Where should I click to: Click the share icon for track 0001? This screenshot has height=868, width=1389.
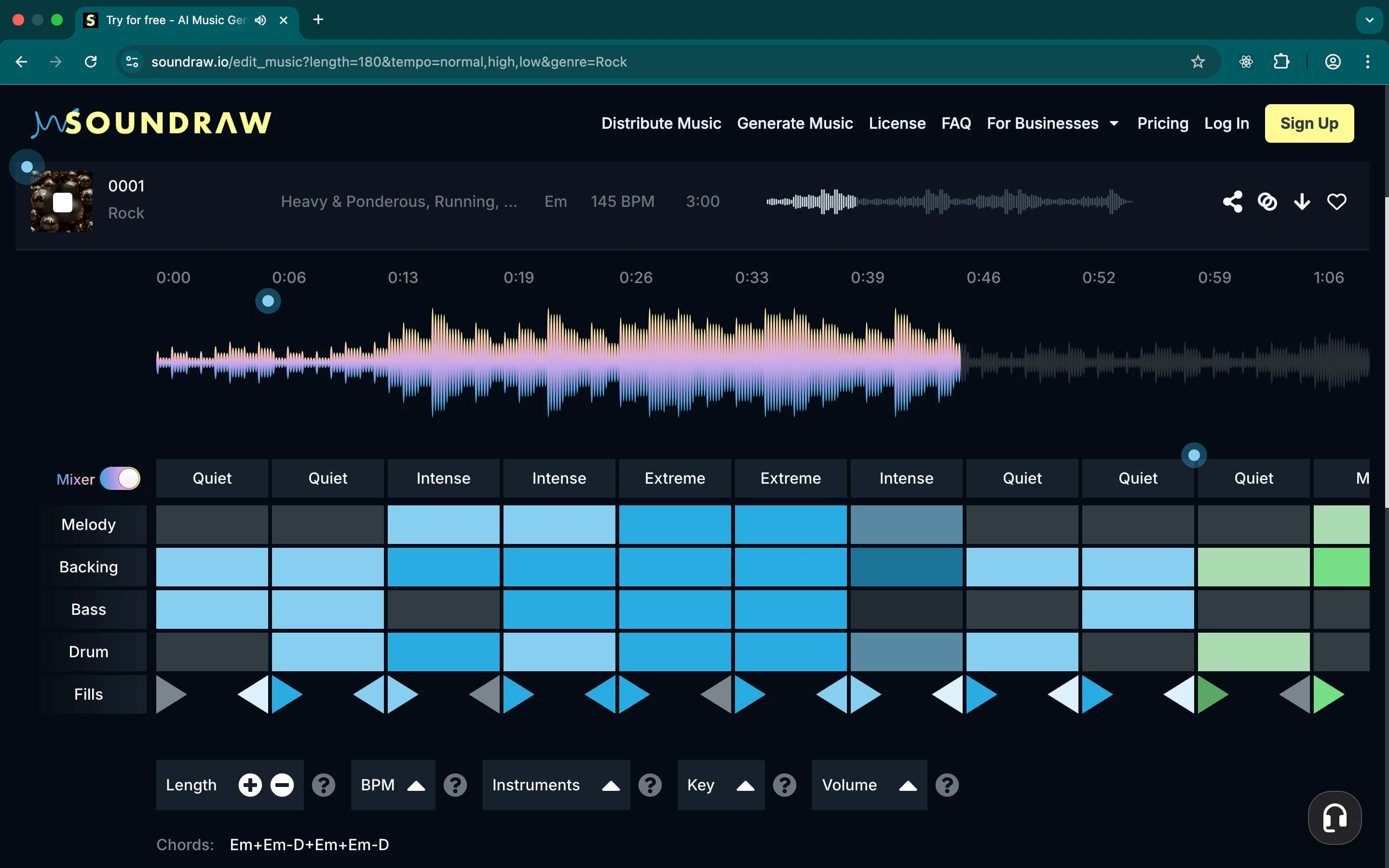click(x=1232, y=202)
